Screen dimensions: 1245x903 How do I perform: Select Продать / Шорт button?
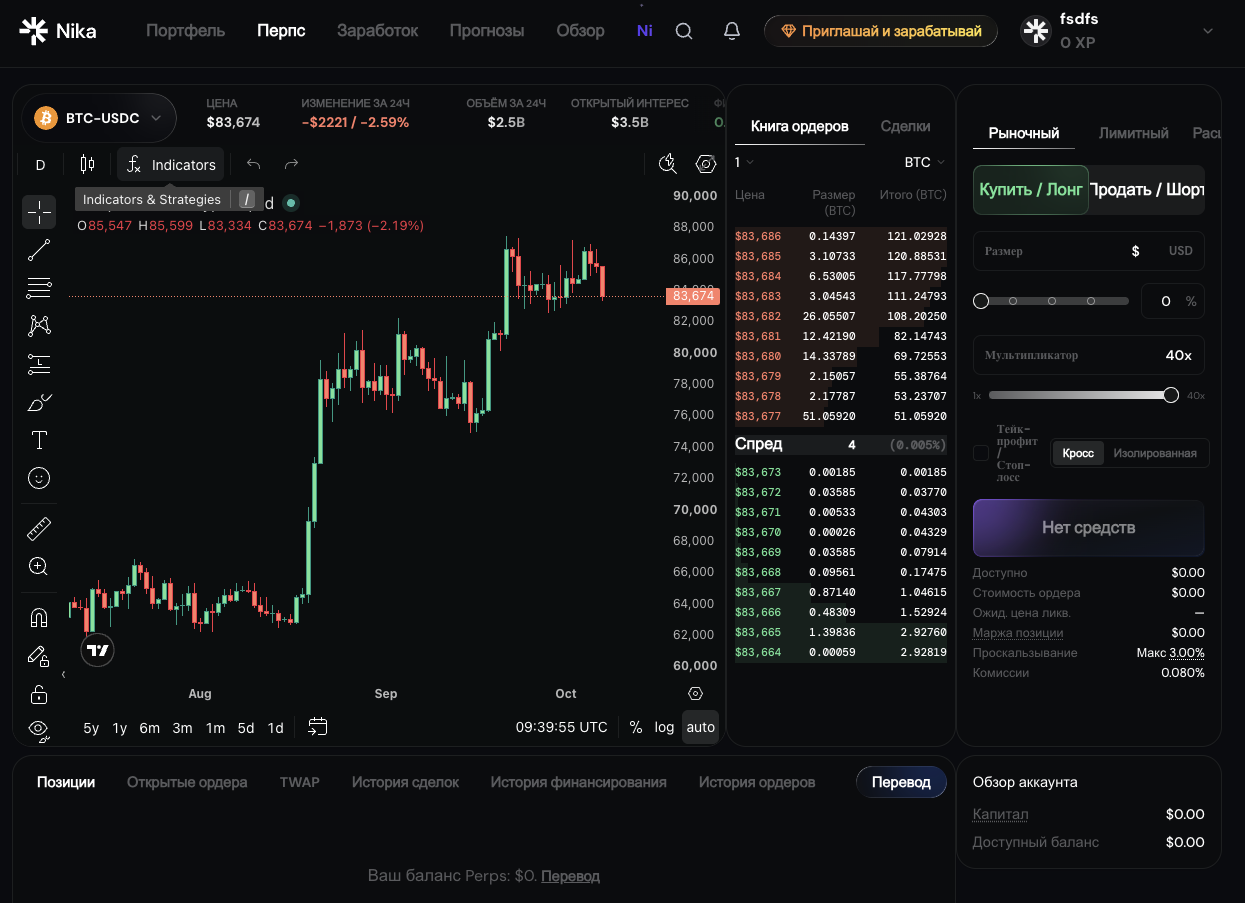click(x=1147, y=190)
